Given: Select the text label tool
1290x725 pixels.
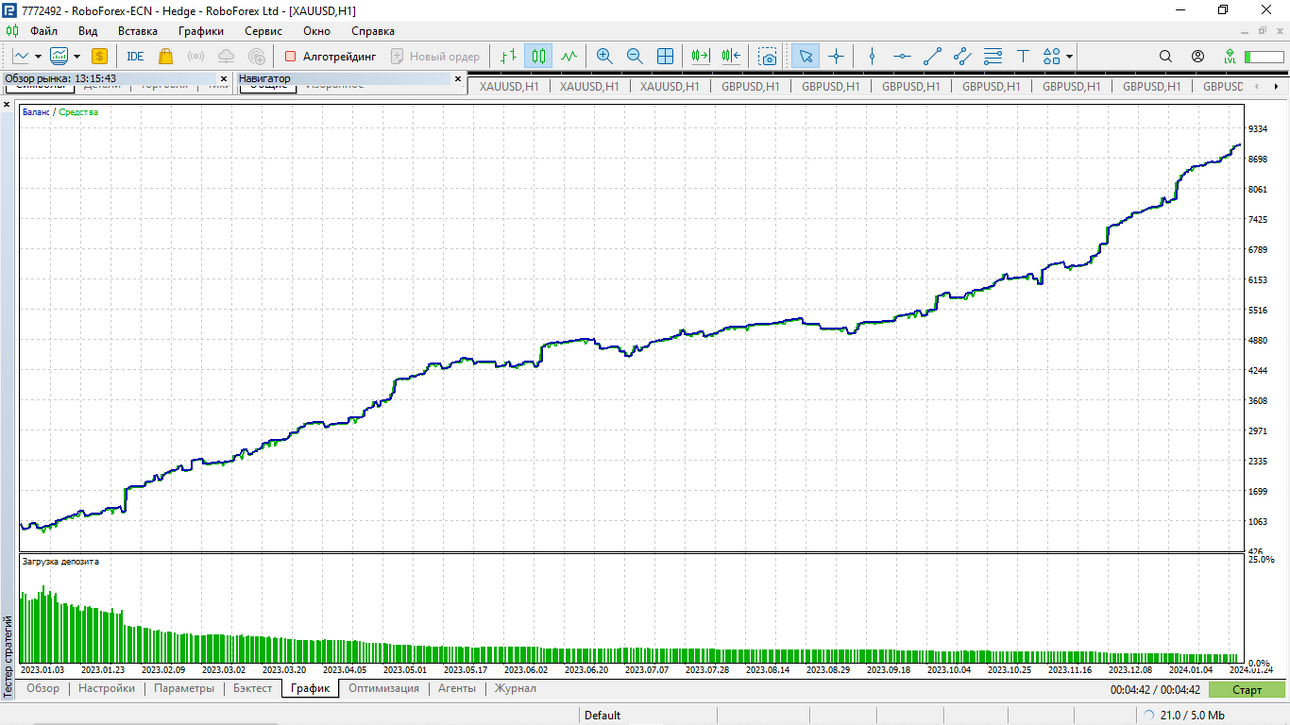Looking at the screenshot, I should [x=1023, y=56].
